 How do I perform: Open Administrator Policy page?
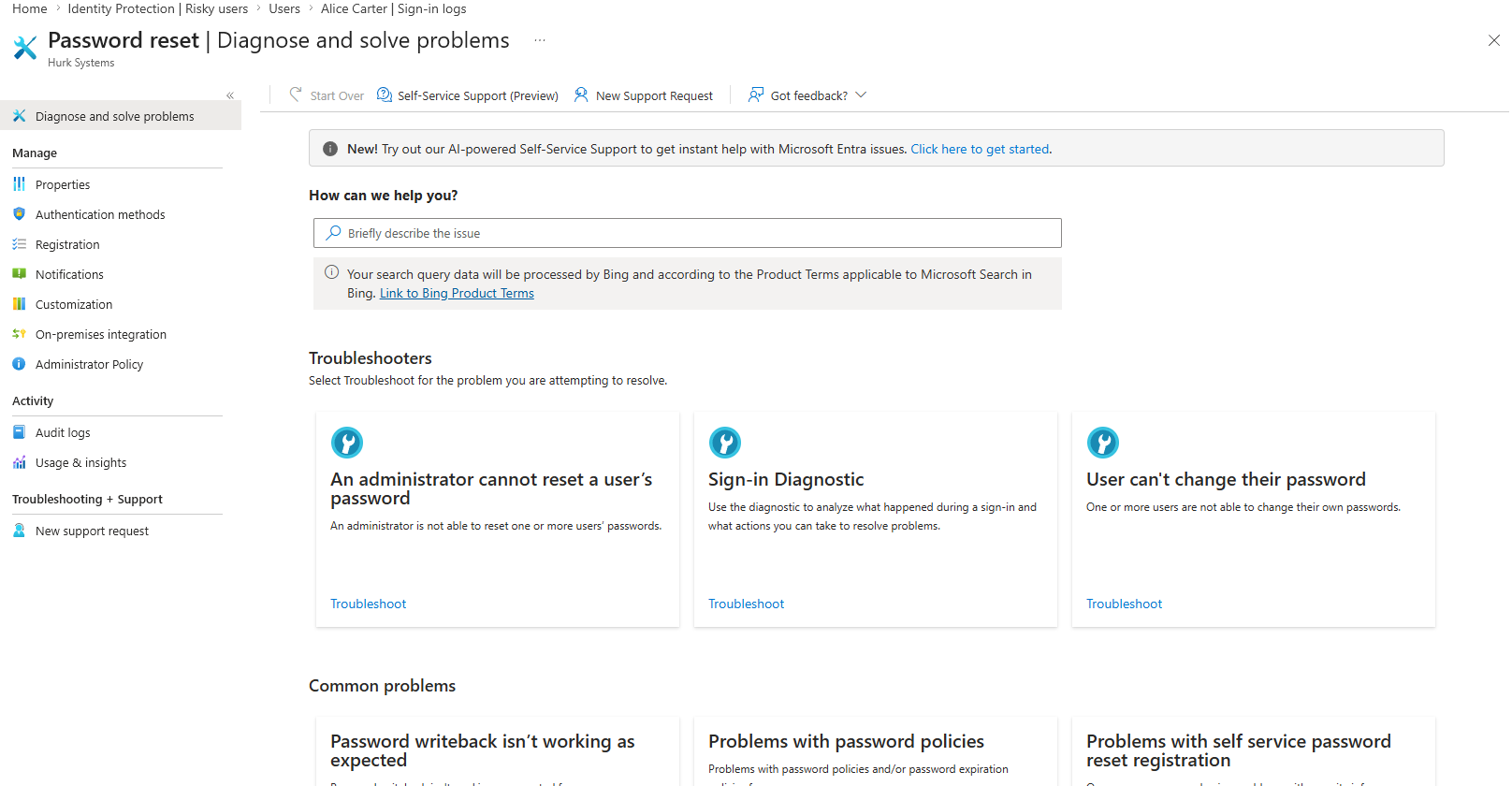(x=90, y=364)
